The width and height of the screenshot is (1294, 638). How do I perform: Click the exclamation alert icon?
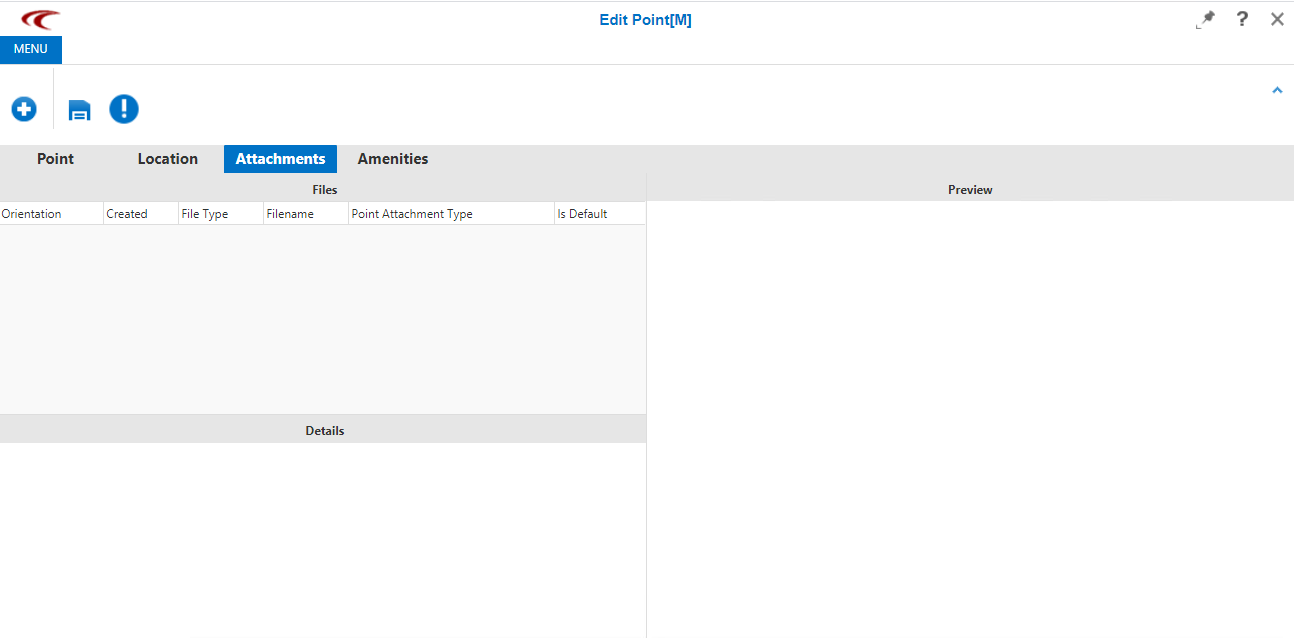click(x=124, y=109)
